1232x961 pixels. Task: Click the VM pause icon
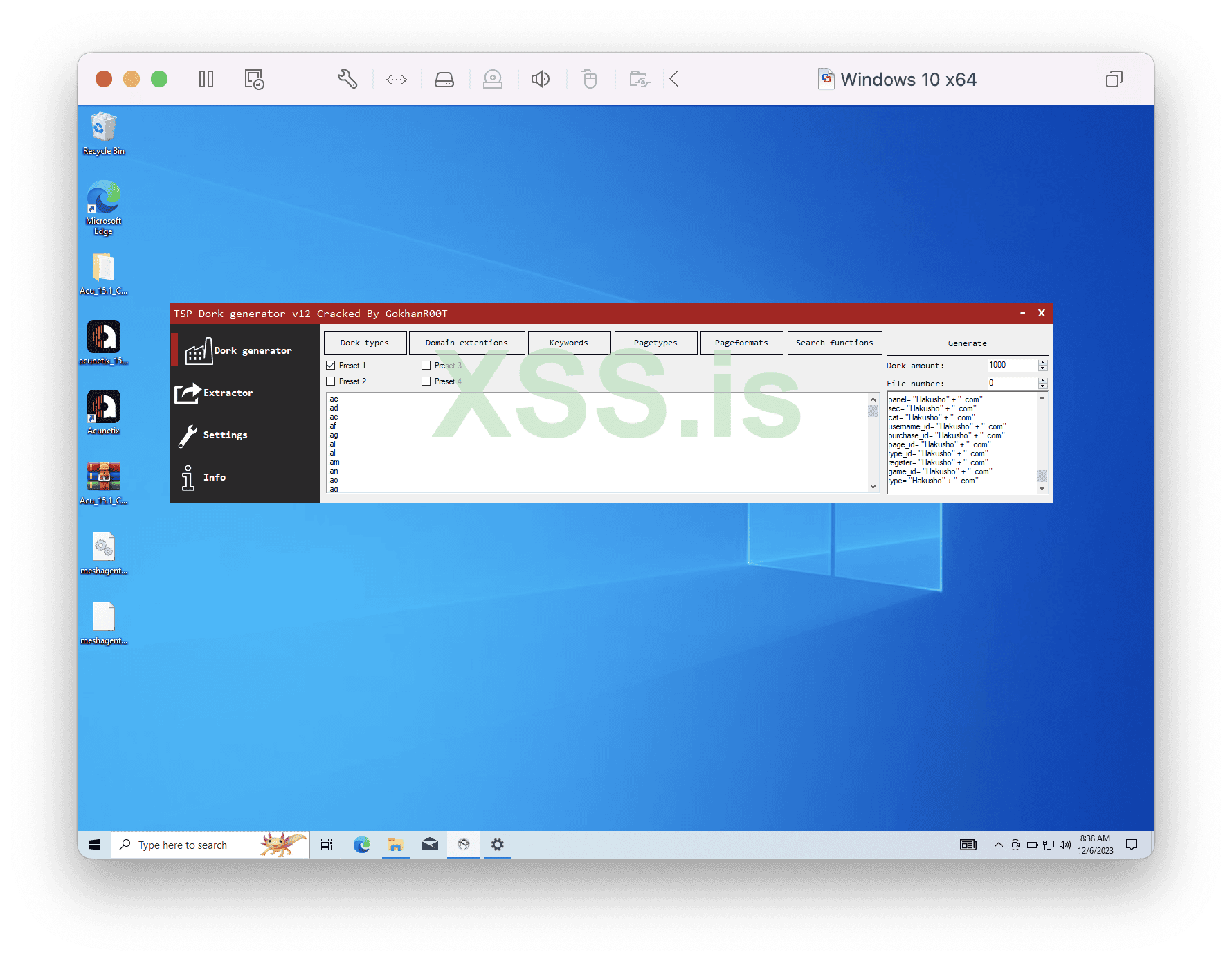(206, 79)
